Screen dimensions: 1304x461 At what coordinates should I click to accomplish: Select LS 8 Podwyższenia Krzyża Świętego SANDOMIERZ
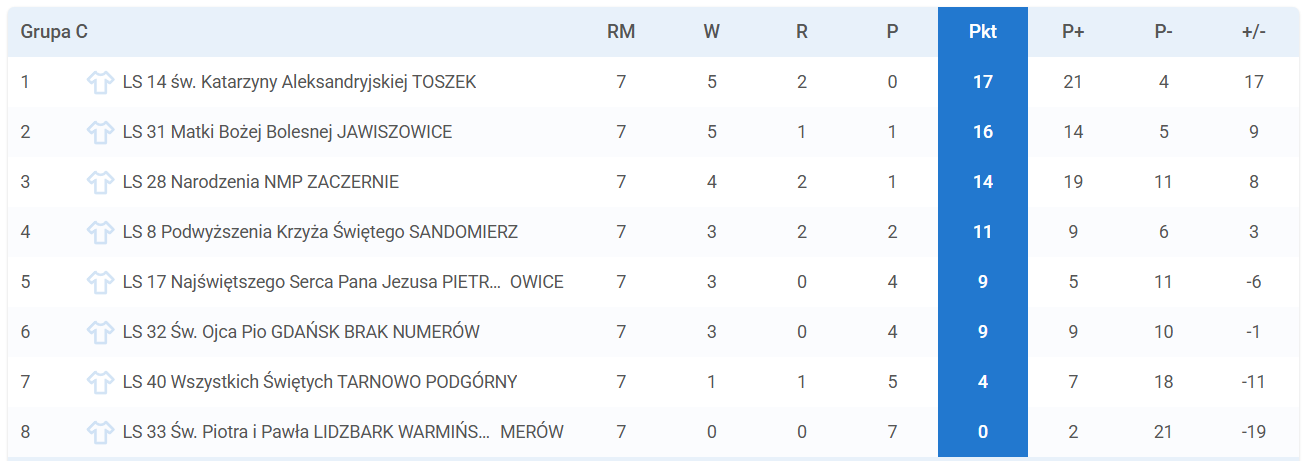point(320,232)
